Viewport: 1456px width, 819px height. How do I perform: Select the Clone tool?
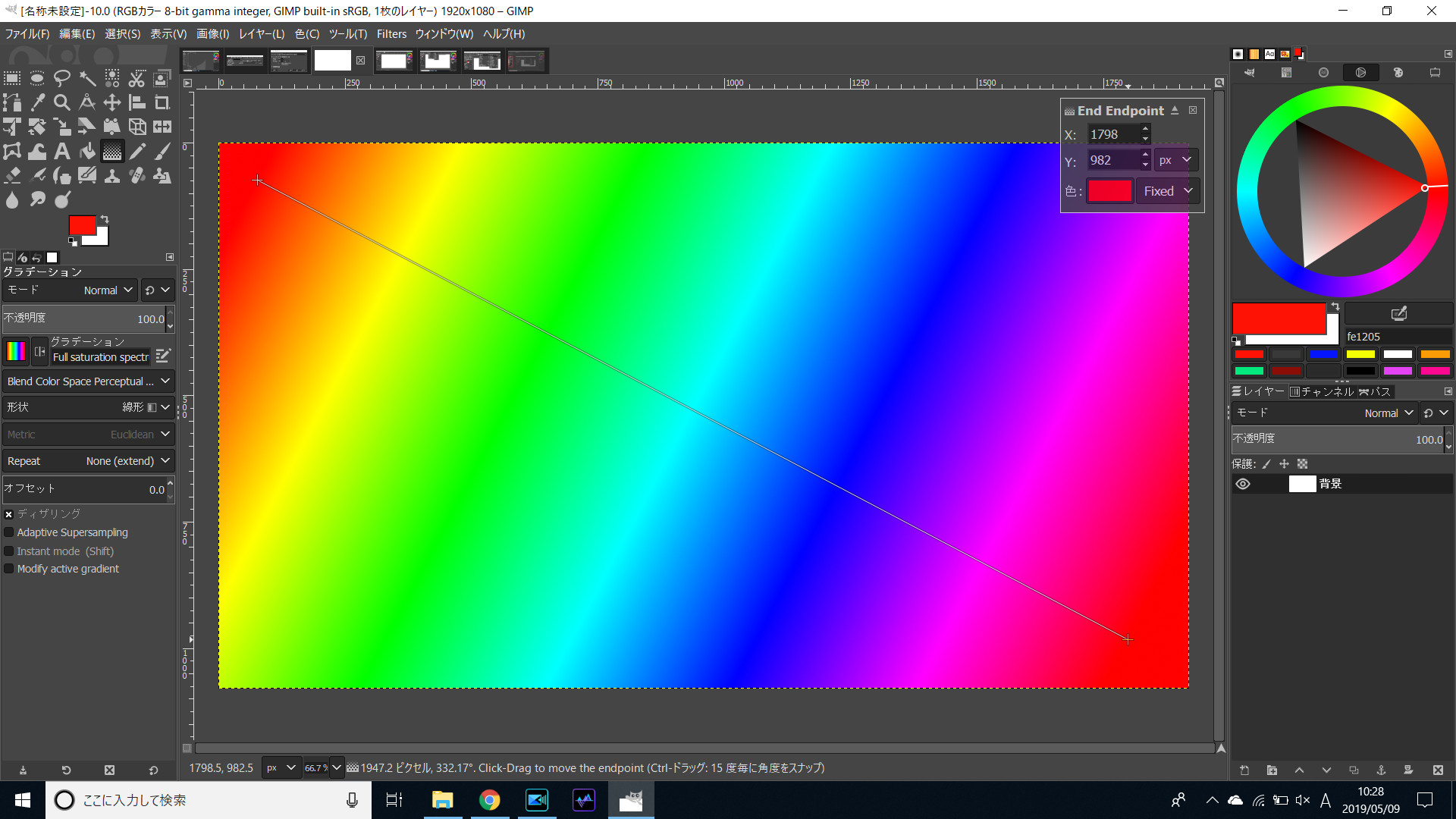coord(113,176)
